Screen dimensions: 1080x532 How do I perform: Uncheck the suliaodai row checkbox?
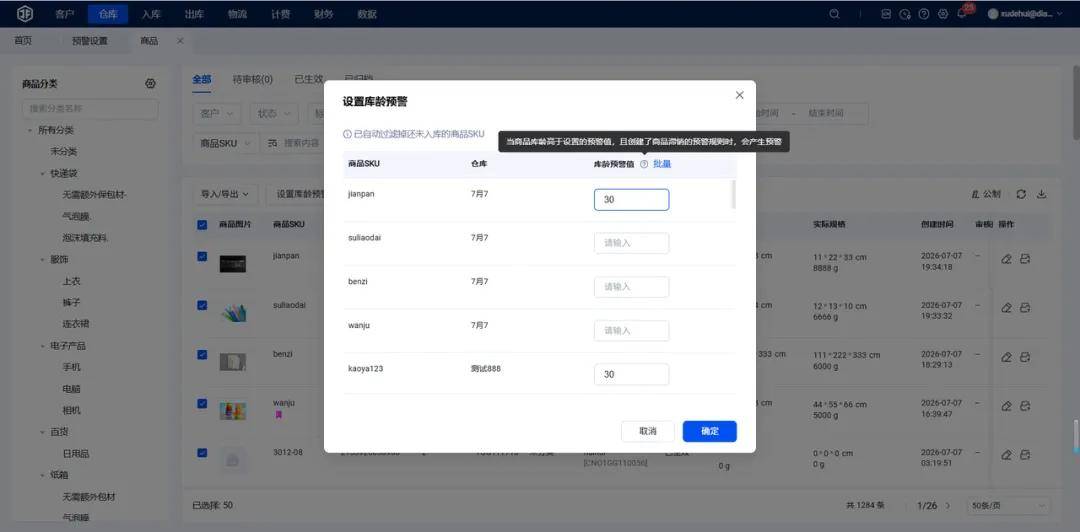point(202,305)
